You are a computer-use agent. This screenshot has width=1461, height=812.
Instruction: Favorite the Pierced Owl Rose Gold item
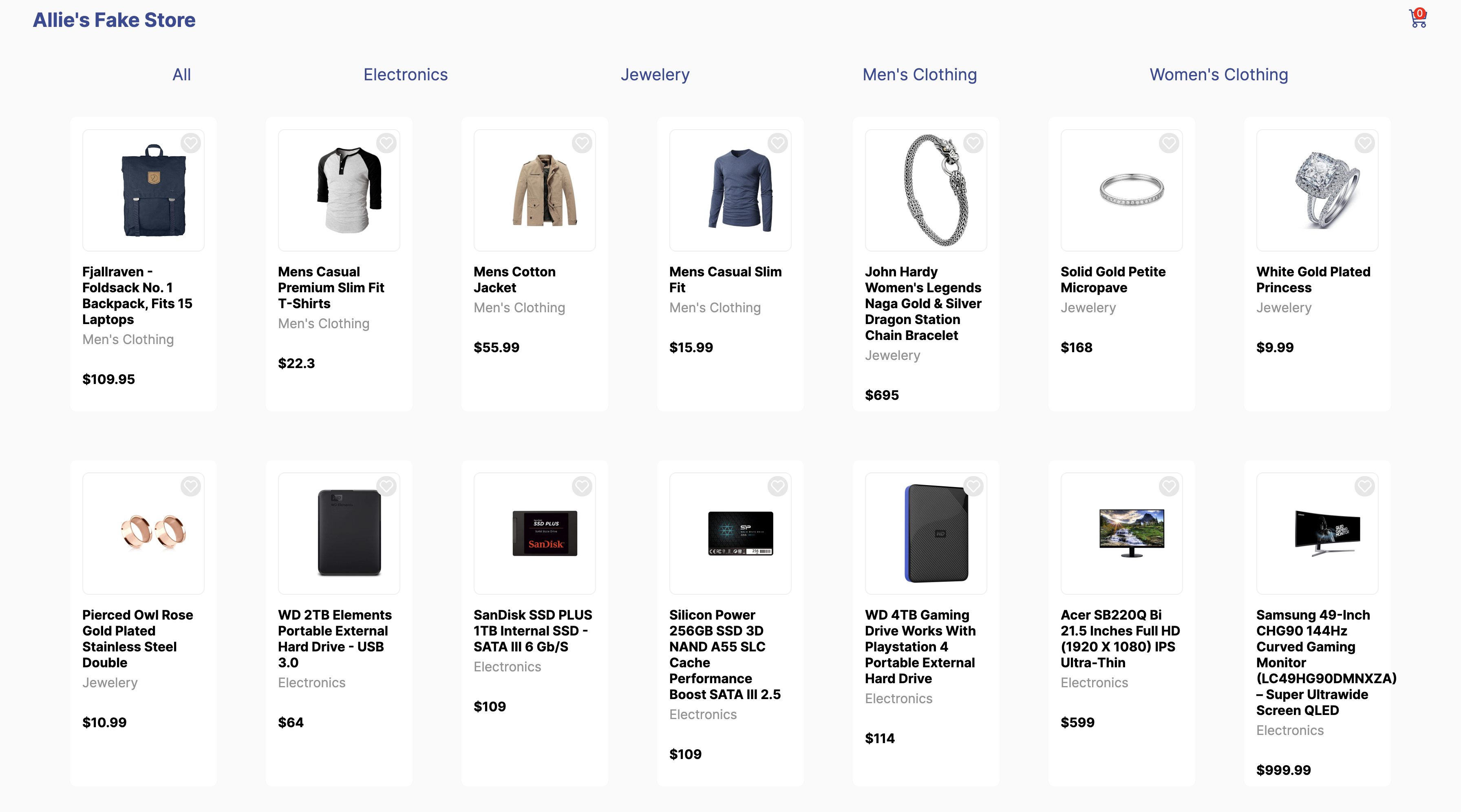[x=190, y=486]
